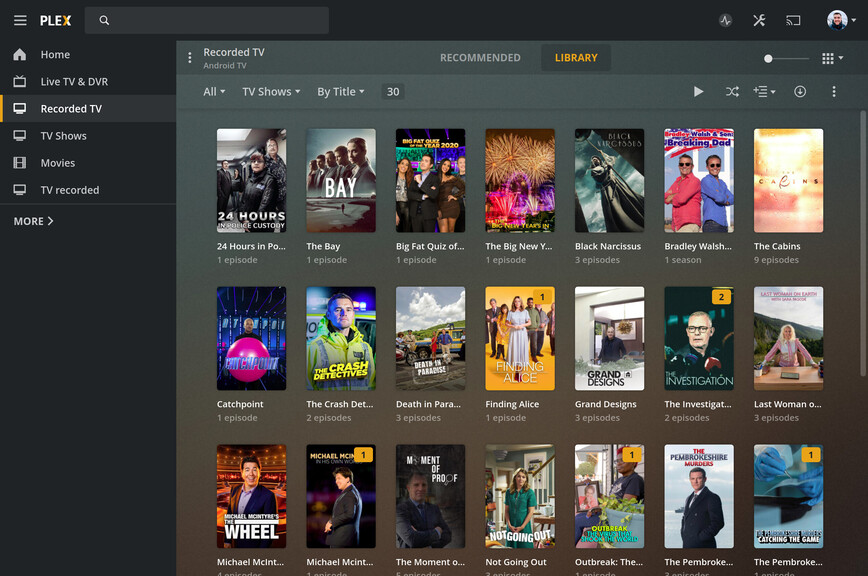Click Grand Designs title link

[x=606, y=404]
